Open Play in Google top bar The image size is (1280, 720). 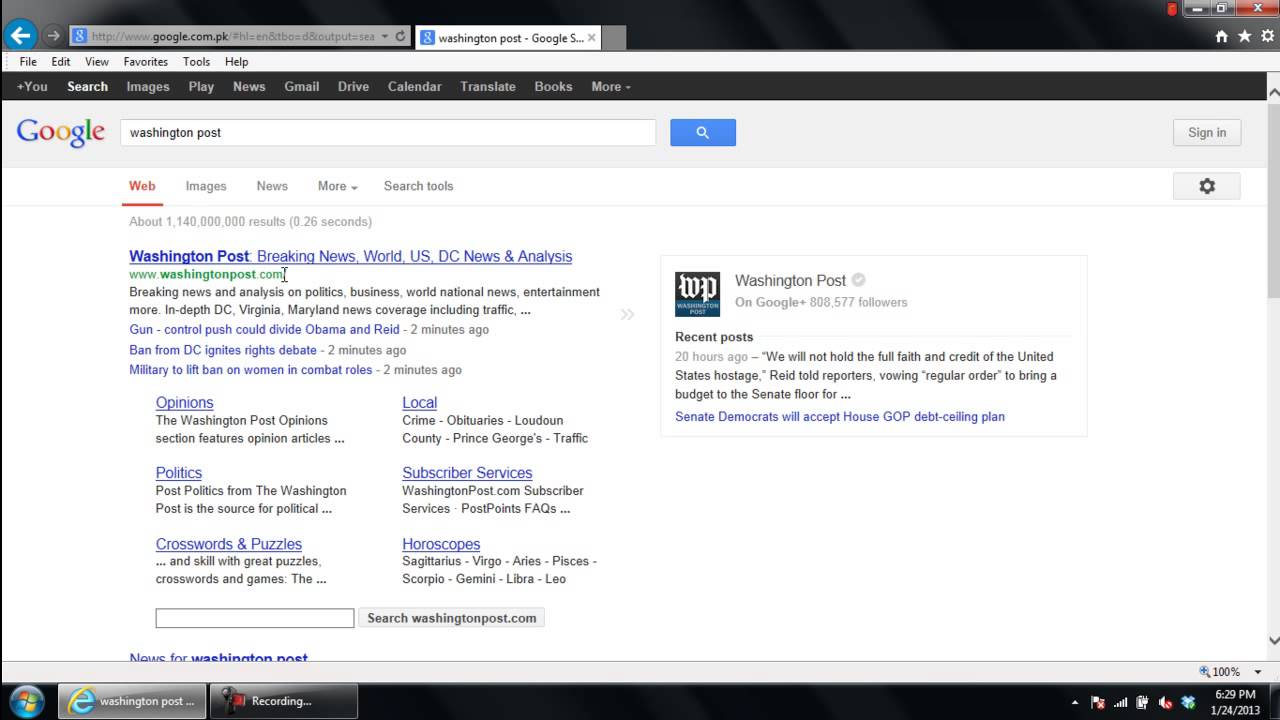[x=201, y=87]
